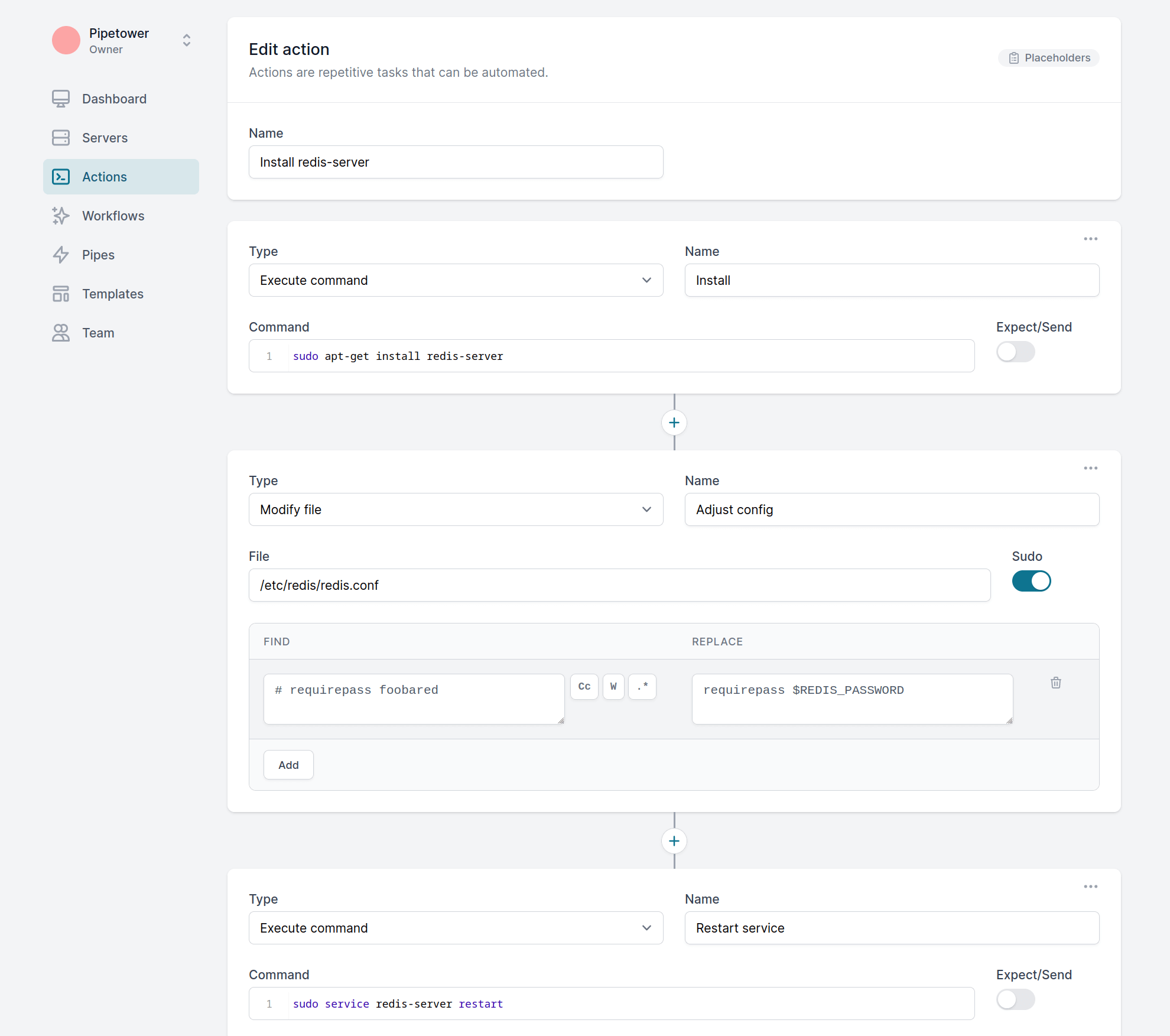Open the Actions section
1170x1036 pixels.
click(121, 177)
